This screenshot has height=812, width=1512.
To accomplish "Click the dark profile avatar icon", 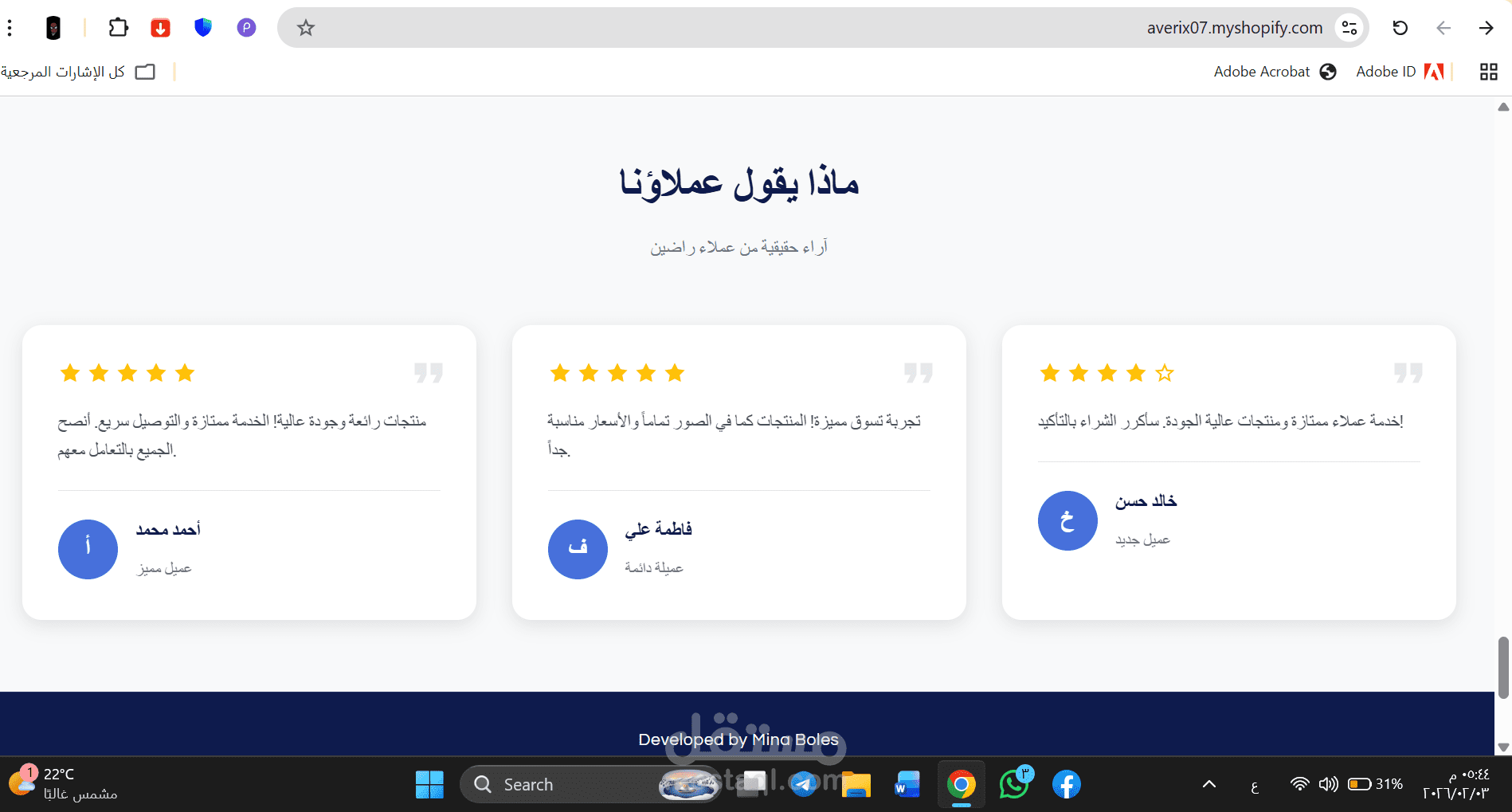I will [53, 28].
